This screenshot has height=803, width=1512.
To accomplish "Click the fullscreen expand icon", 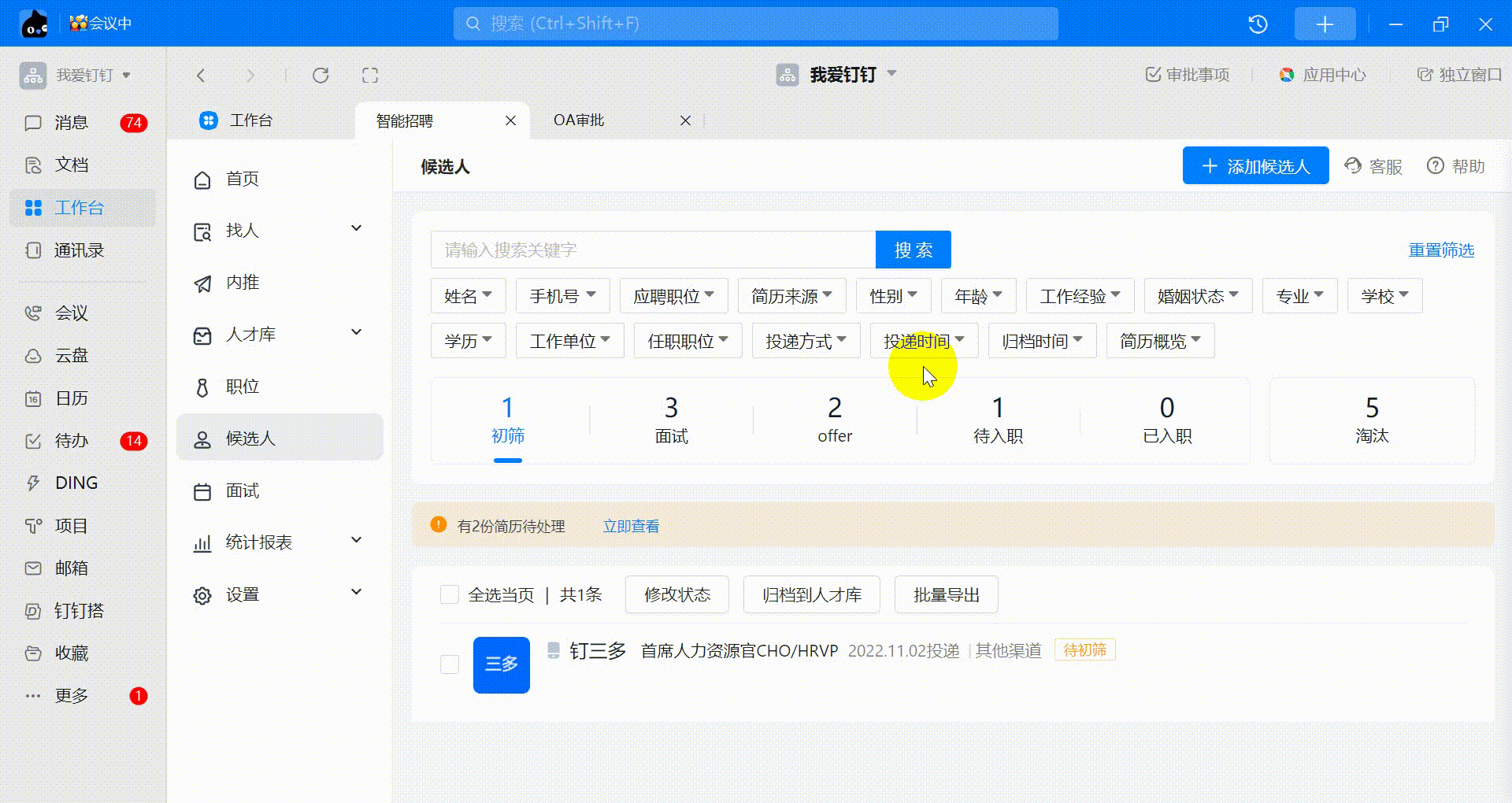I will click(370, 76).
